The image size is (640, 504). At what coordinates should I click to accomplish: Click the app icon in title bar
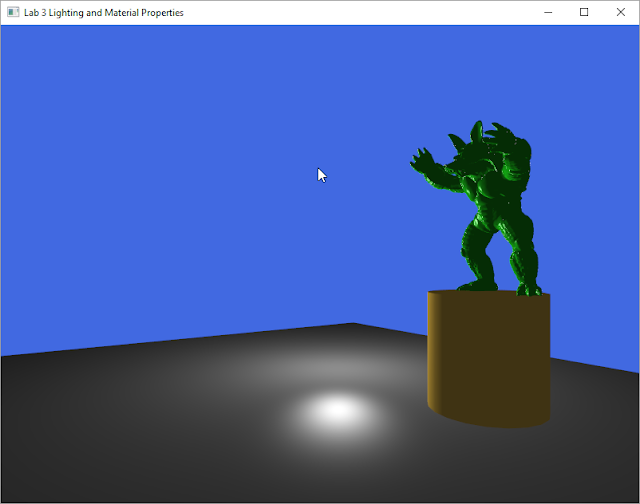pyautogui.click(x=13, y=12)
